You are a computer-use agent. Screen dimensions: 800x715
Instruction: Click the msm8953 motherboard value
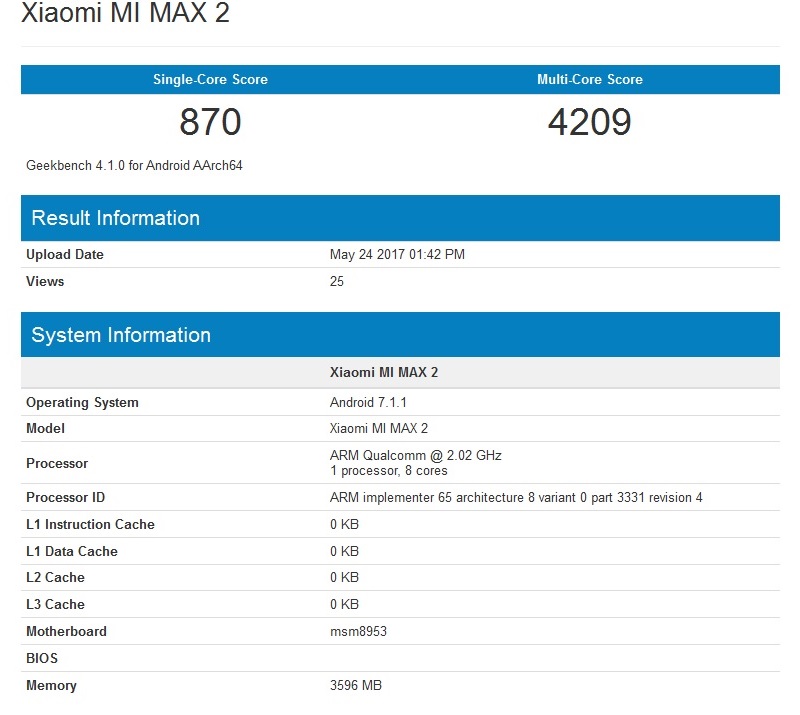(x=357, y=631)
